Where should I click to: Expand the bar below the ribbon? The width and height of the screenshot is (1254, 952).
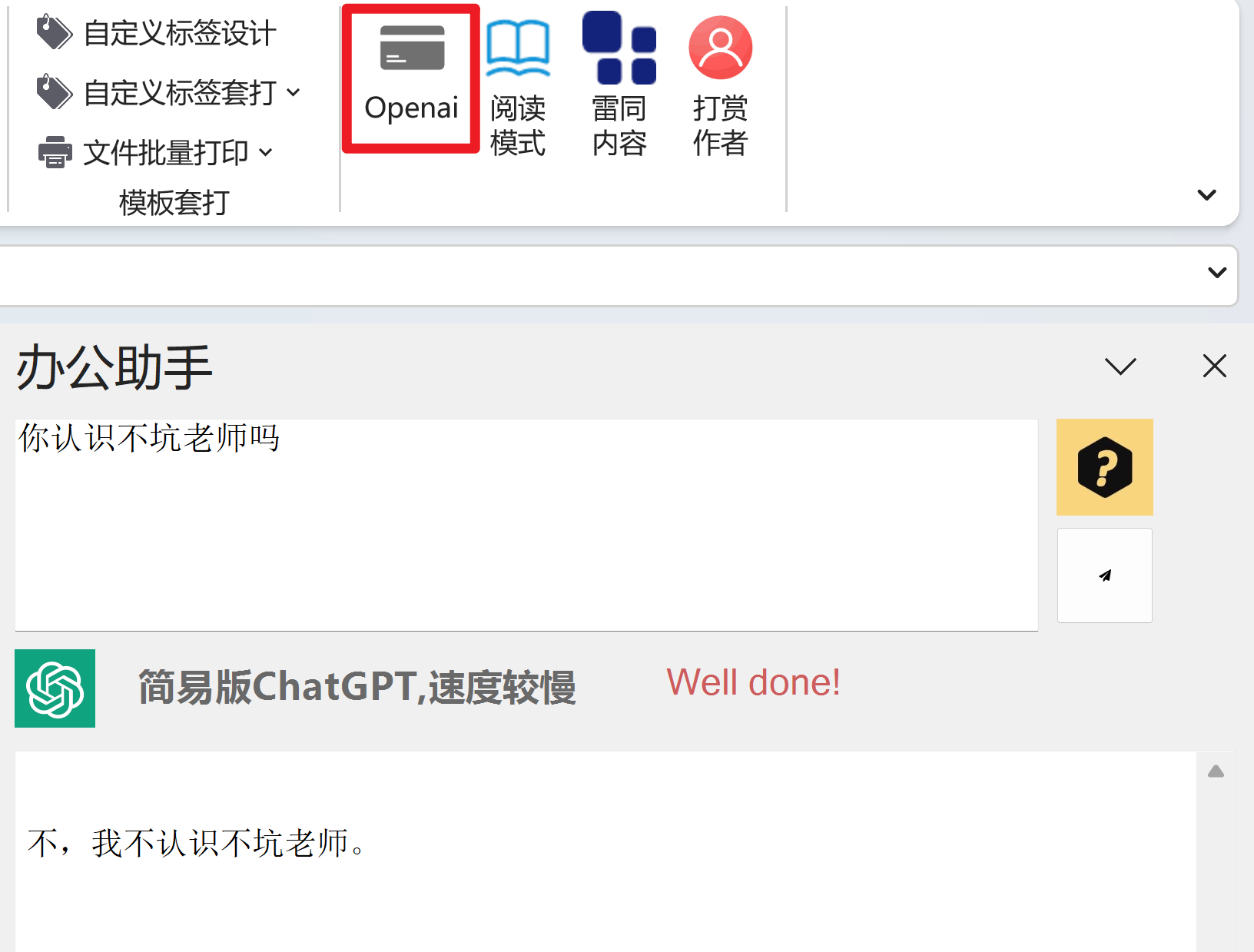[x=1217, y=273]
